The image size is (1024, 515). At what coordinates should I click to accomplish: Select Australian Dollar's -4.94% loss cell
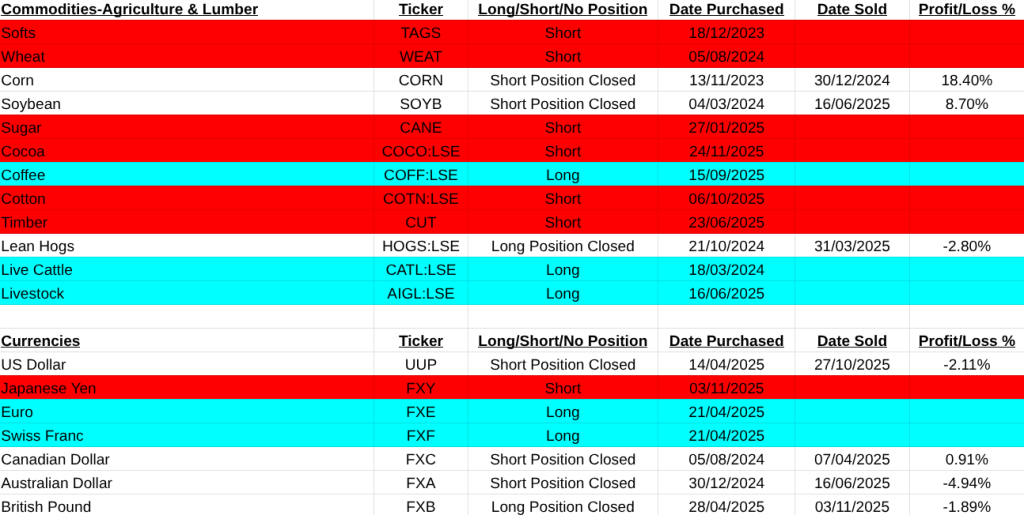tap(966, 483)
